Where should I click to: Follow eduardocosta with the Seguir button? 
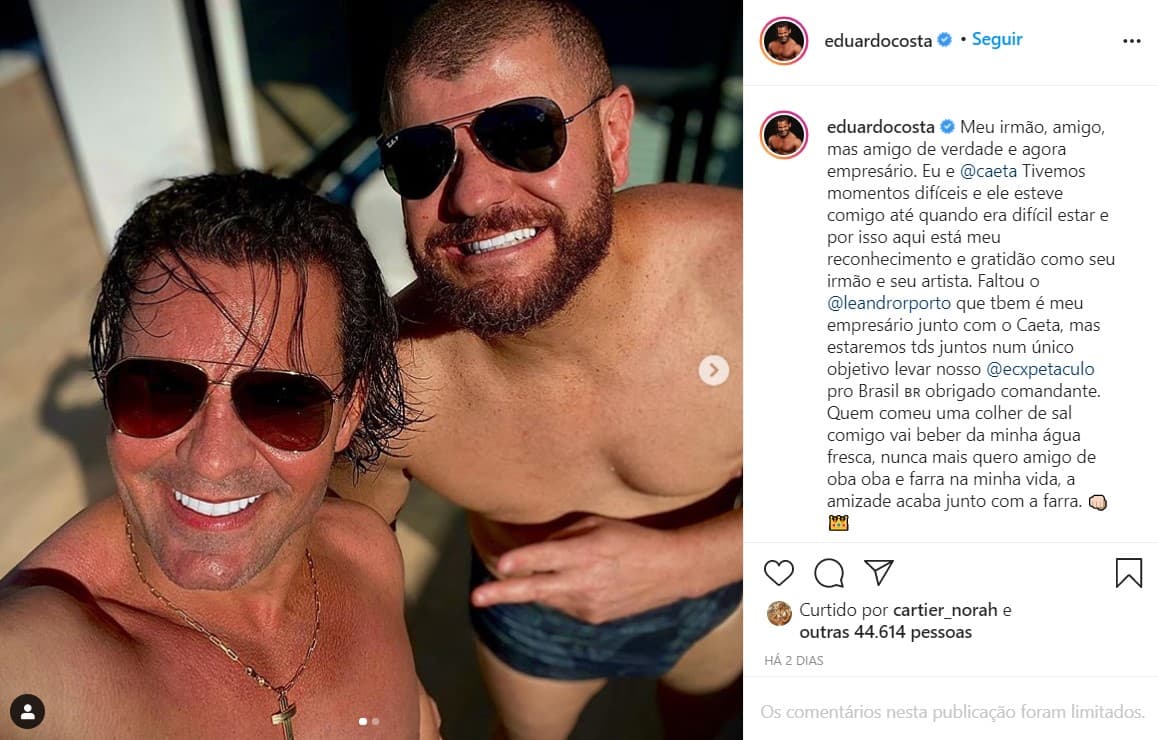[997, 39]
